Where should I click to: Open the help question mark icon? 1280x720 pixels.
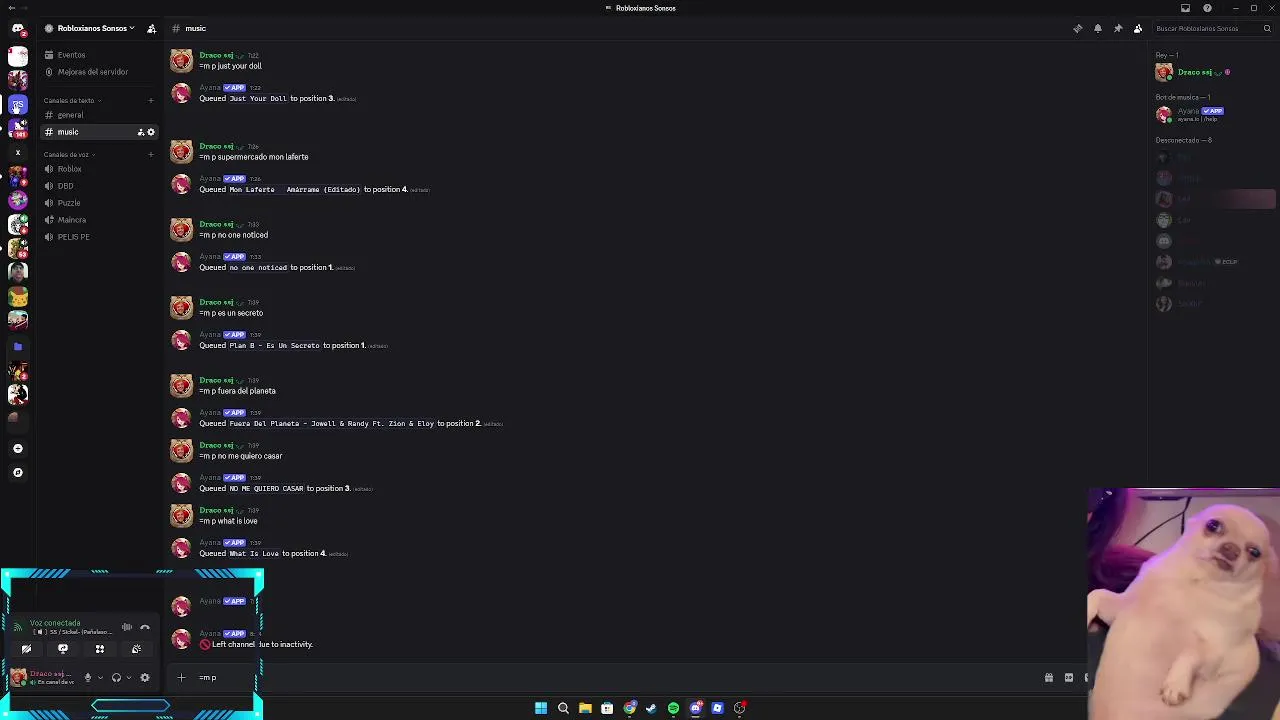1207,8
